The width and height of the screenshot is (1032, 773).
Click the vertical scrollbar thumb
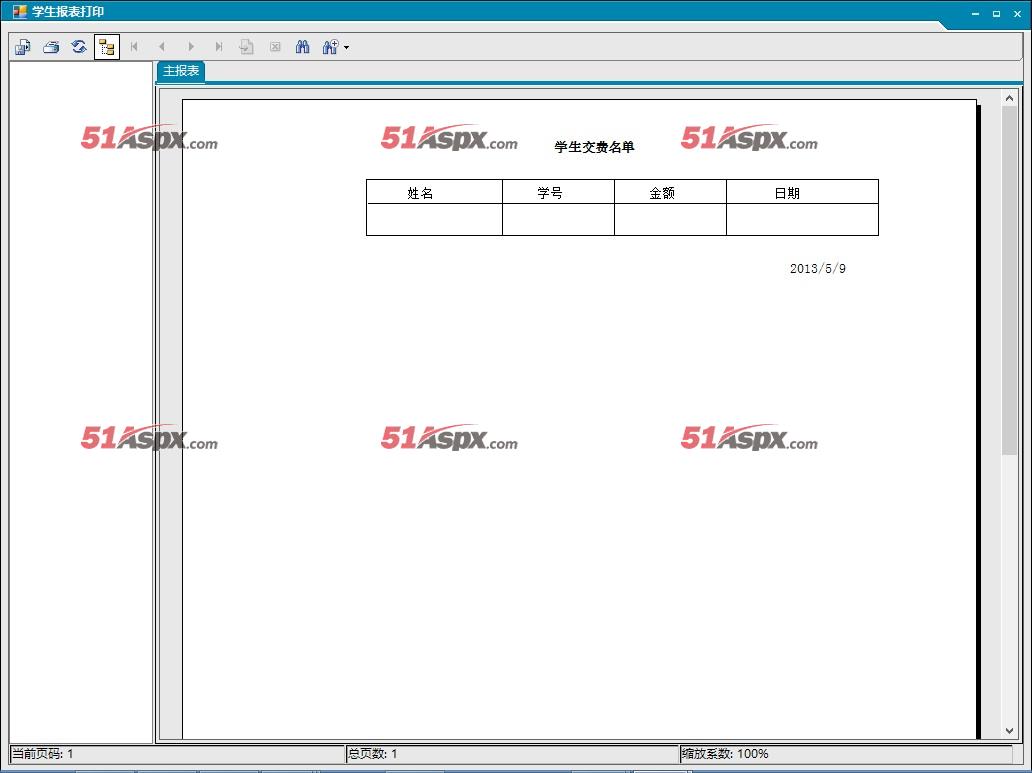pos(1010,280)
